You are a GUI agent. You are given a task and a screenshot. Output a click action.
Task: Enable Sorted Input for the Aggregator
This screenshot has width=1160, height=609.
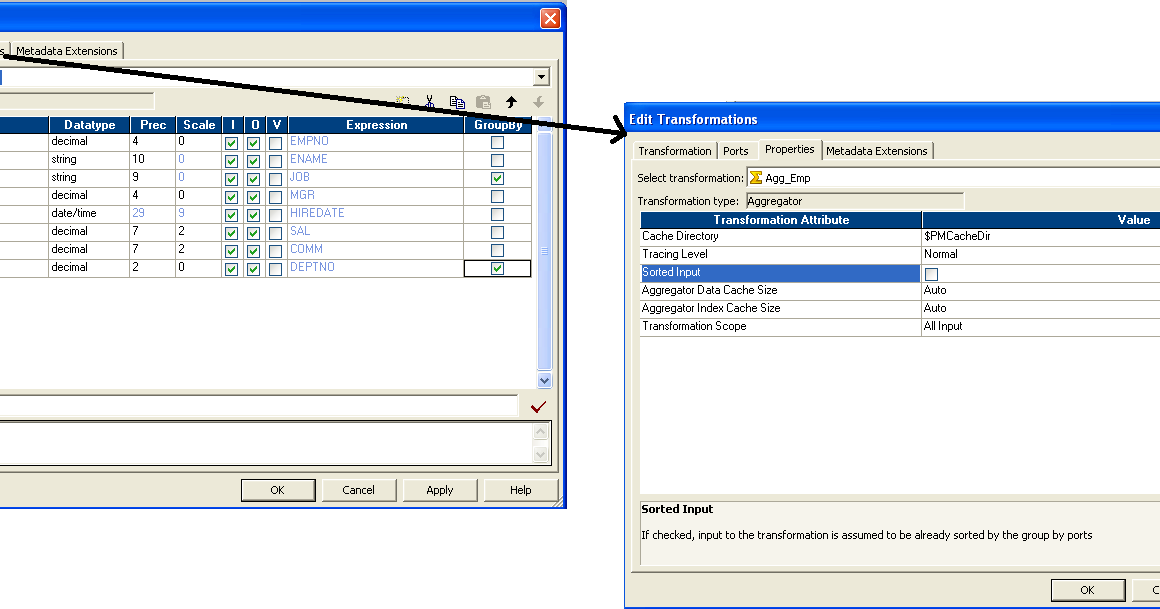point(931,273)
